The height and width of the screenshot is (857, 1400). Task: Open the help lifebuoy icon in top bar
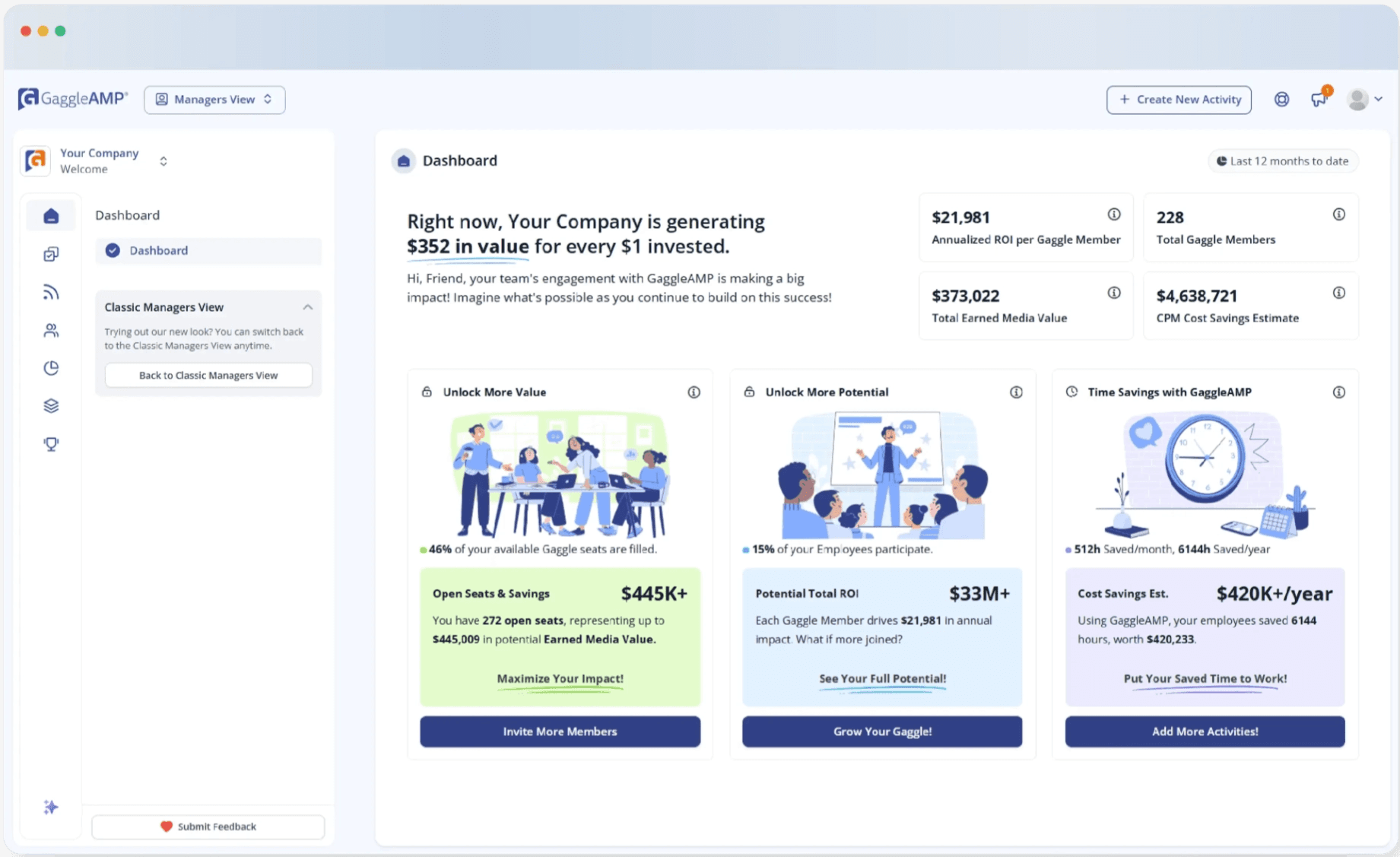1281,99
